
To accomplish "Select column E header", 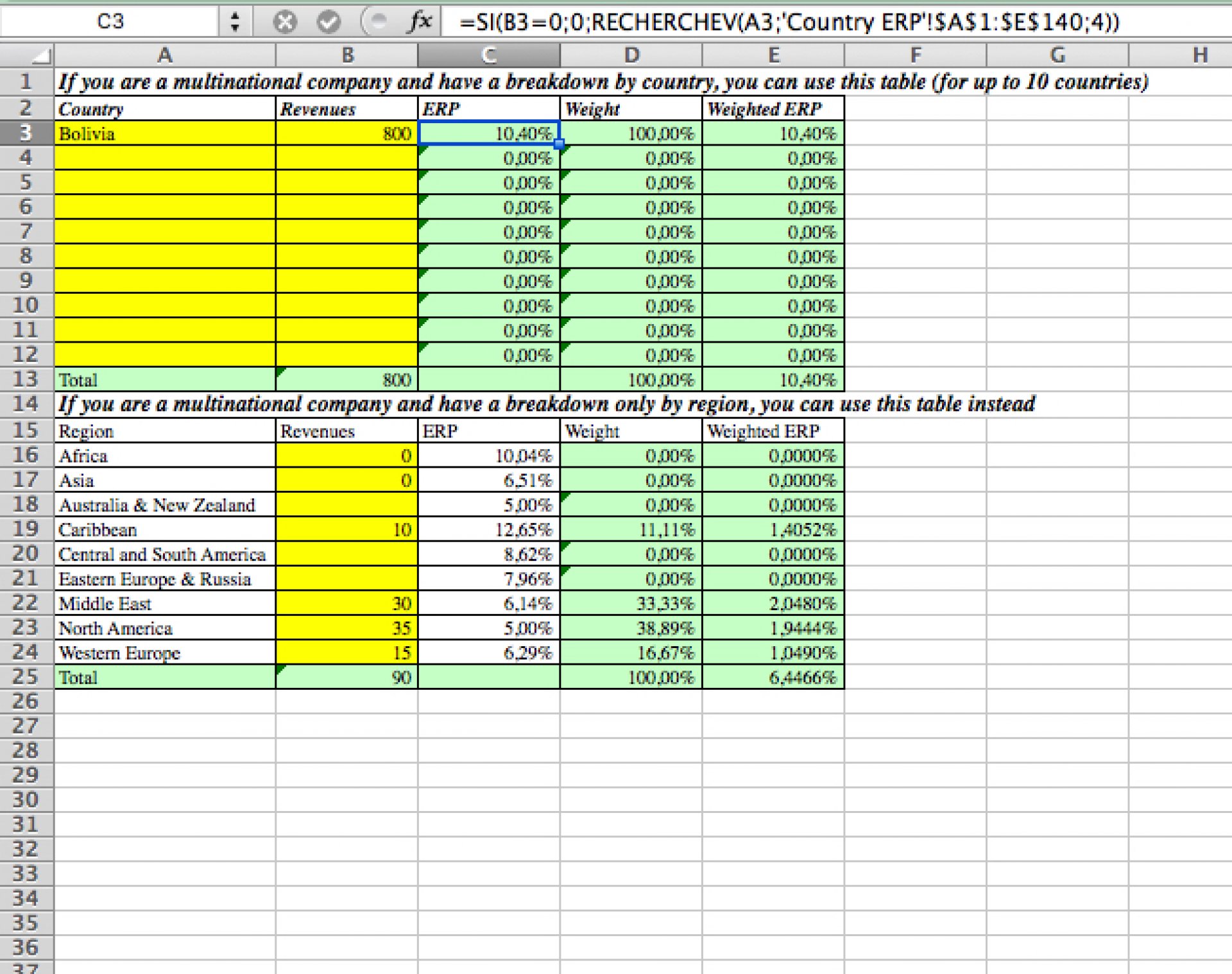I will 773,55.
